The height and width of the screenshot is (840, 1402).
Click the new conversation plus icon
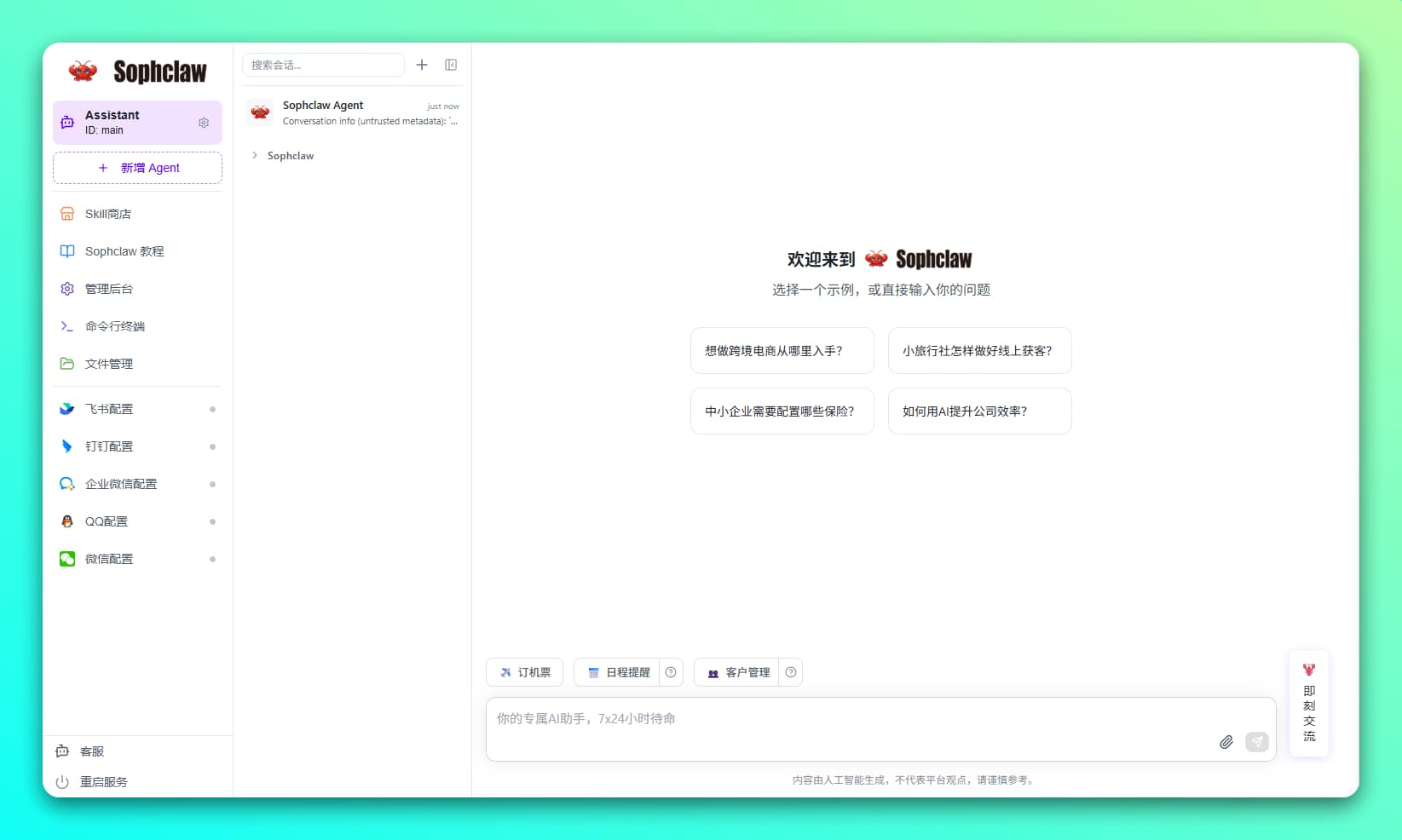coord(422,65)
